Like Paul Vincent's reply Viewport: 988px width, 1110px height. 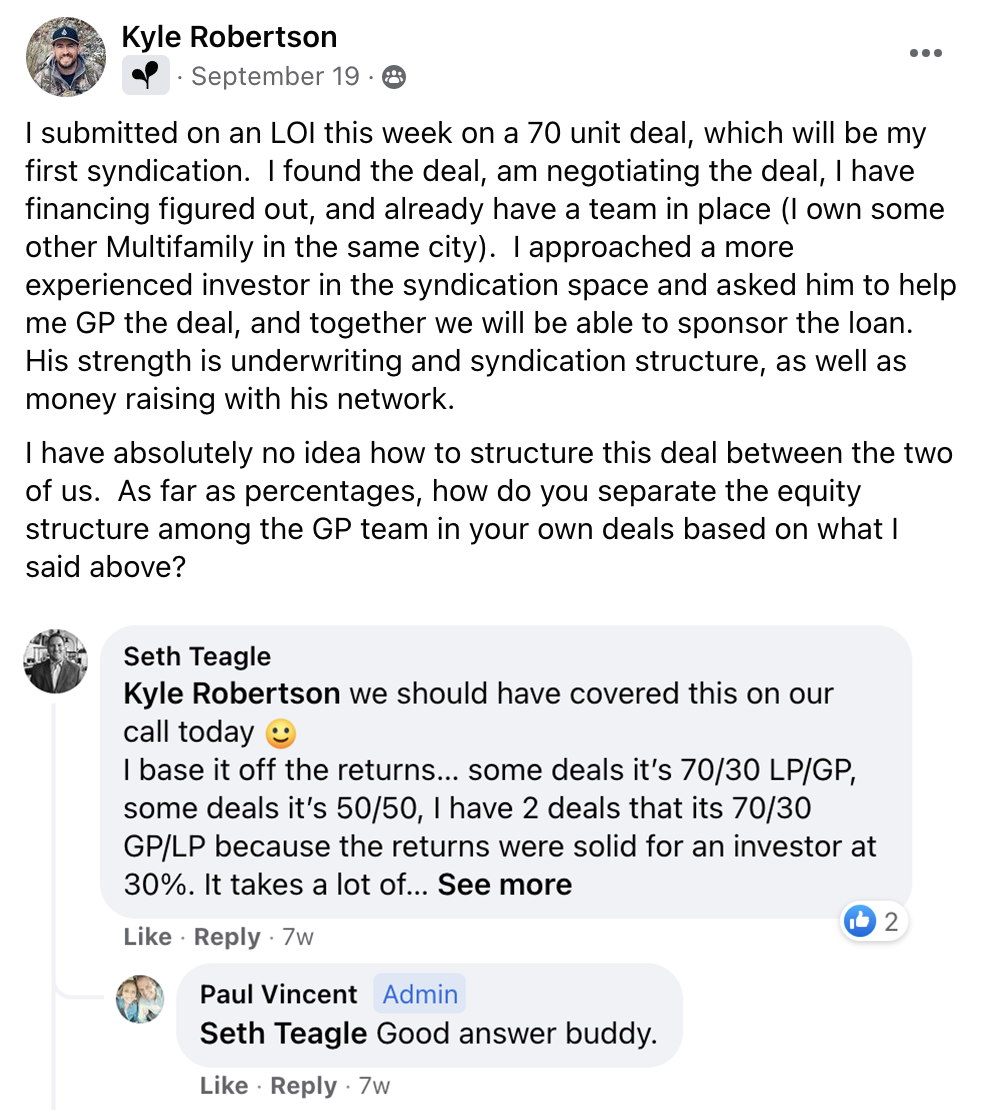(223, 1086)
